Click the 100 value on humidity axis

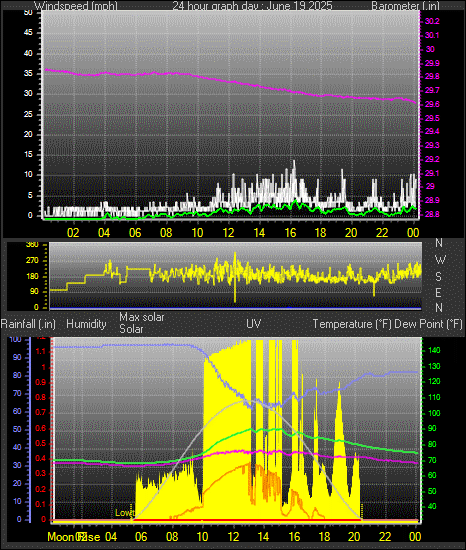pos(16,340)
